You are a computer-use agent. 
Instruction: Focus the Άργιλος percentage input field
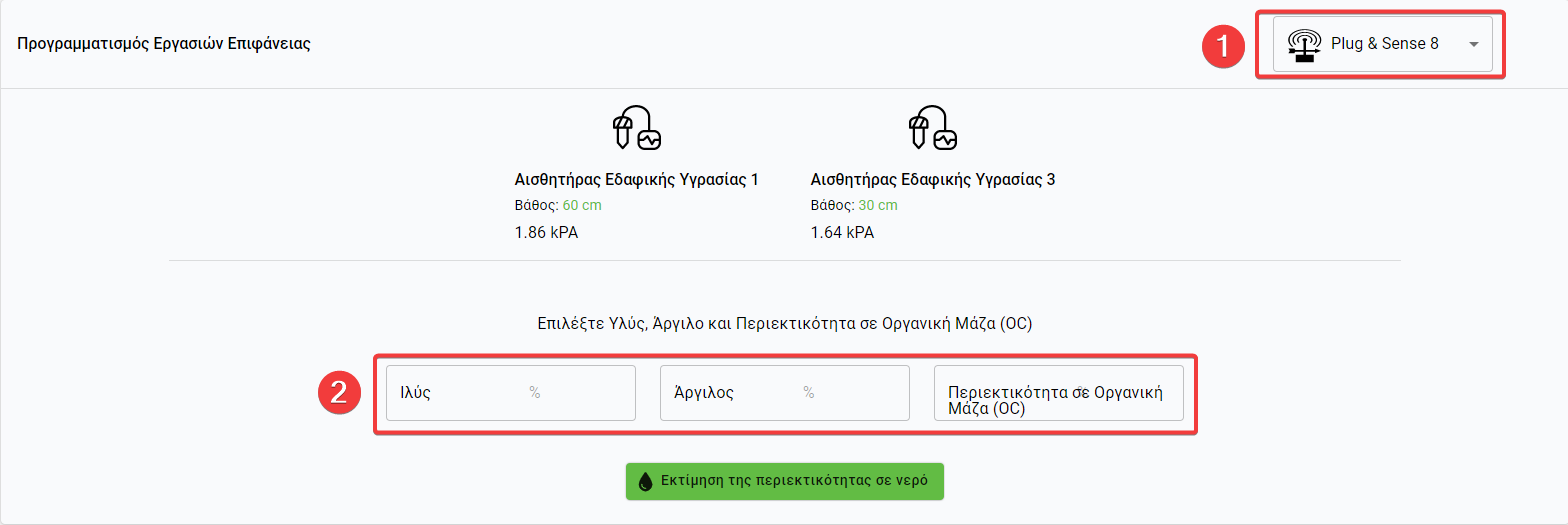784,393
